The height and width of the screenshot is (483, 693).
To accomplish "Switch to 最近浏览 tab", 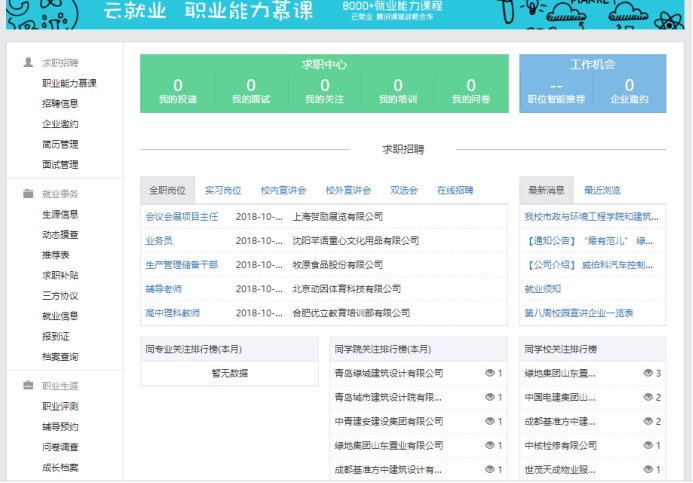I will pyautogui.click(x=602, y=190).
